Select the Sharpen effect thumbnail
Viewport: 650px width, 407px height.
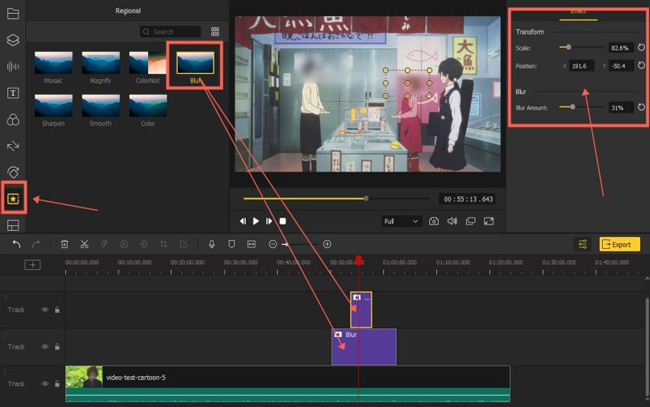(53, 105)
